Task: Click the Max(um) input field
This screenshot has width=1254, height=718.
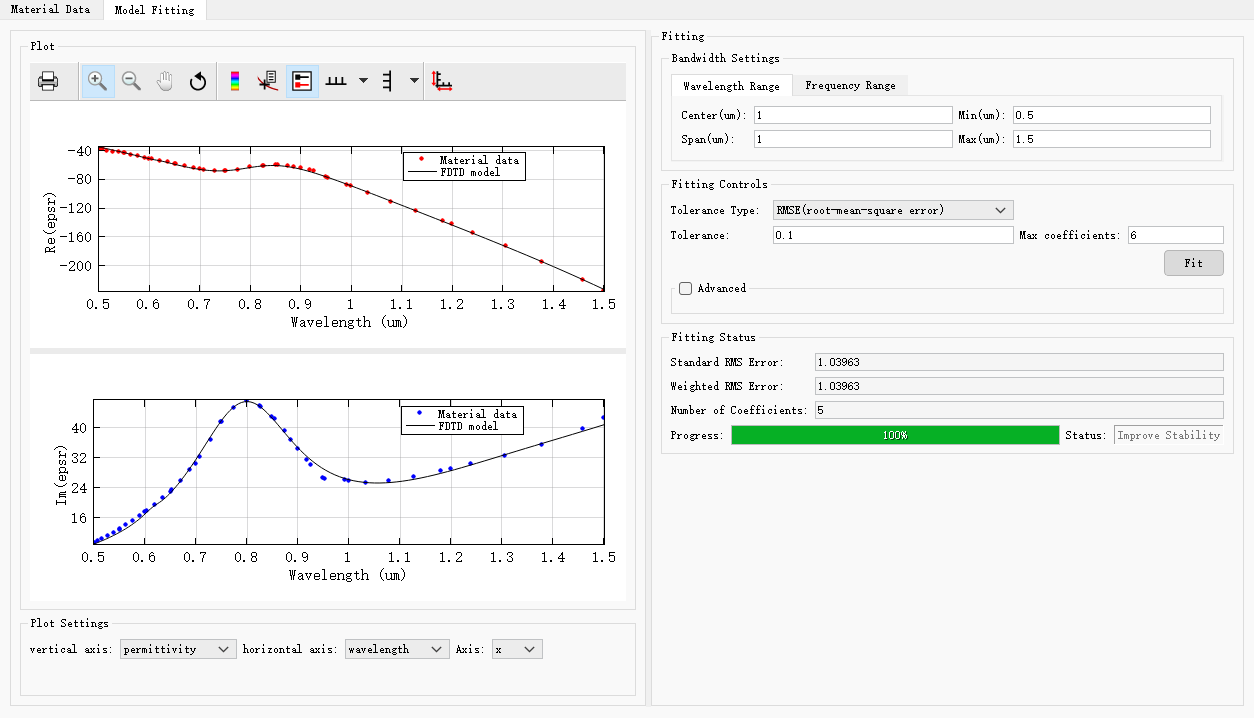Action: (x=1111, y=139)
